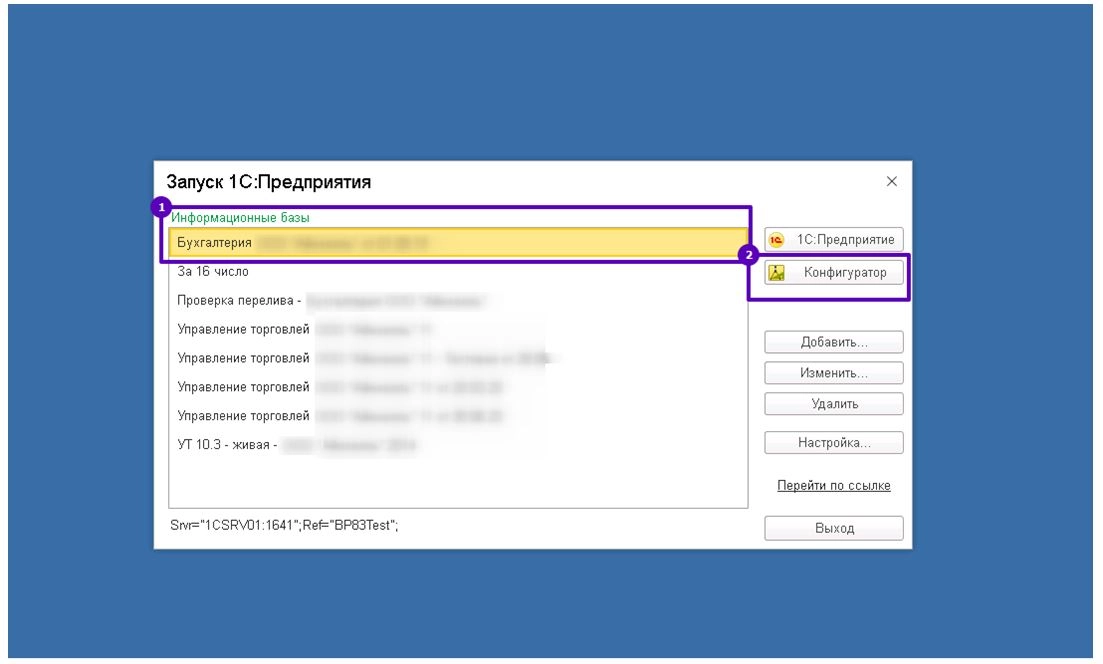Launch 1С:Предприятие mode
This screenshot has width=1103, height=664.
(x=834, y=240)
